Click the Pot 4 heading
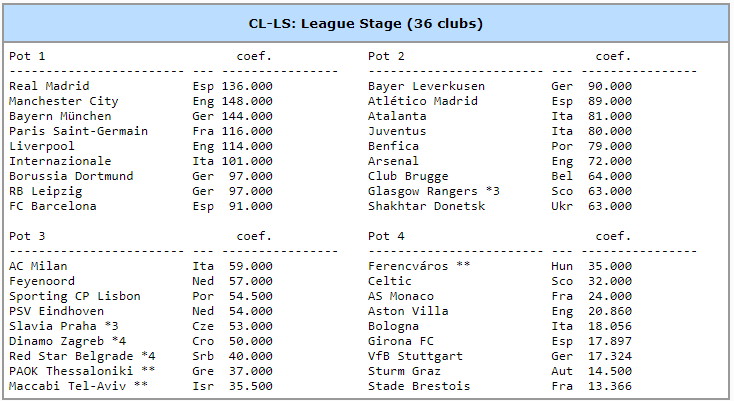The width and height of the screenshot is (734, 401). tap(386, 236)
